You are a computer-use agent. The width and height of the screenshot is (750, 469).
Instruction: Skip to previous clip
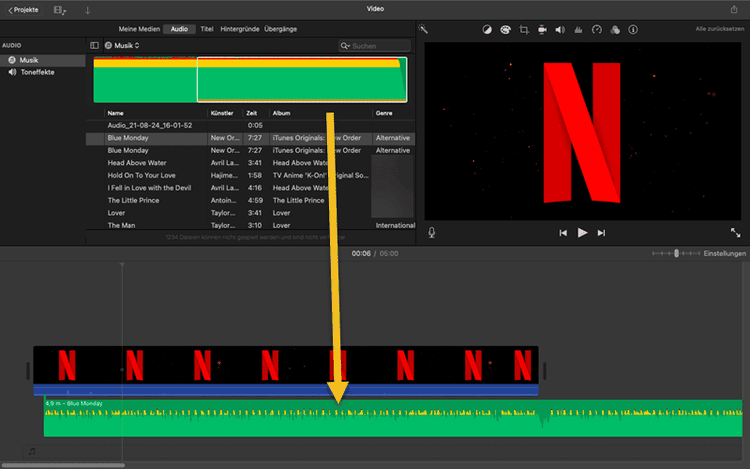(x=563, y=233)
